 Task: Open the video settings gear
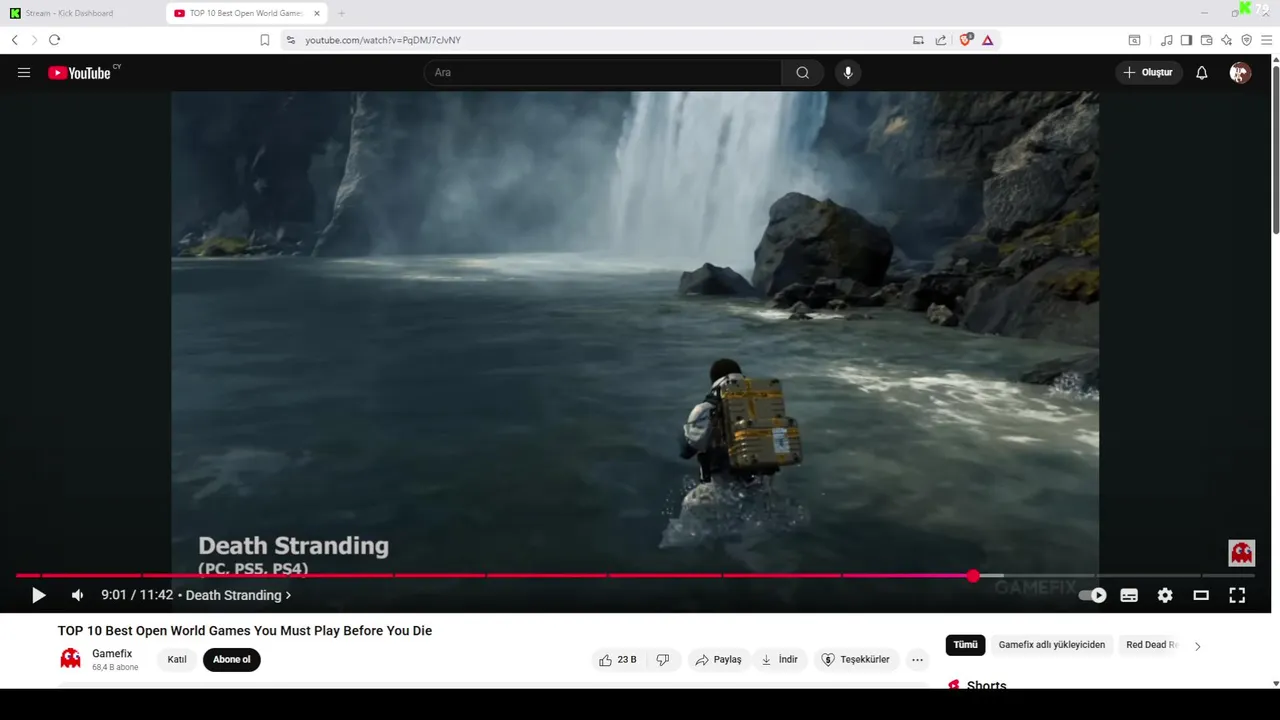pos(1165,595)
